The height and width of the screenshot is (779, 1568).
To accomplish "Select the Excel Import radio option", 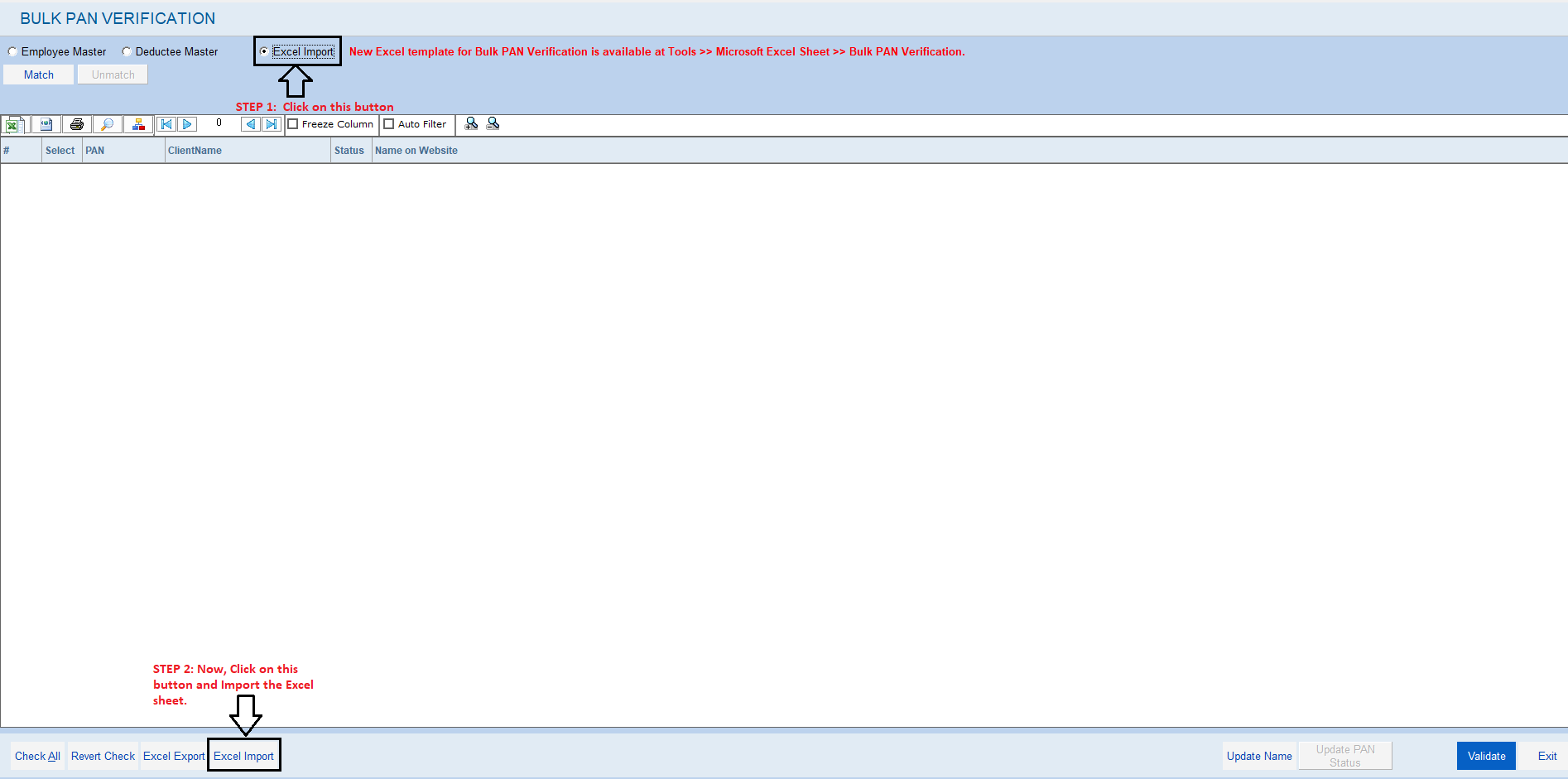I will pos(264,51).
